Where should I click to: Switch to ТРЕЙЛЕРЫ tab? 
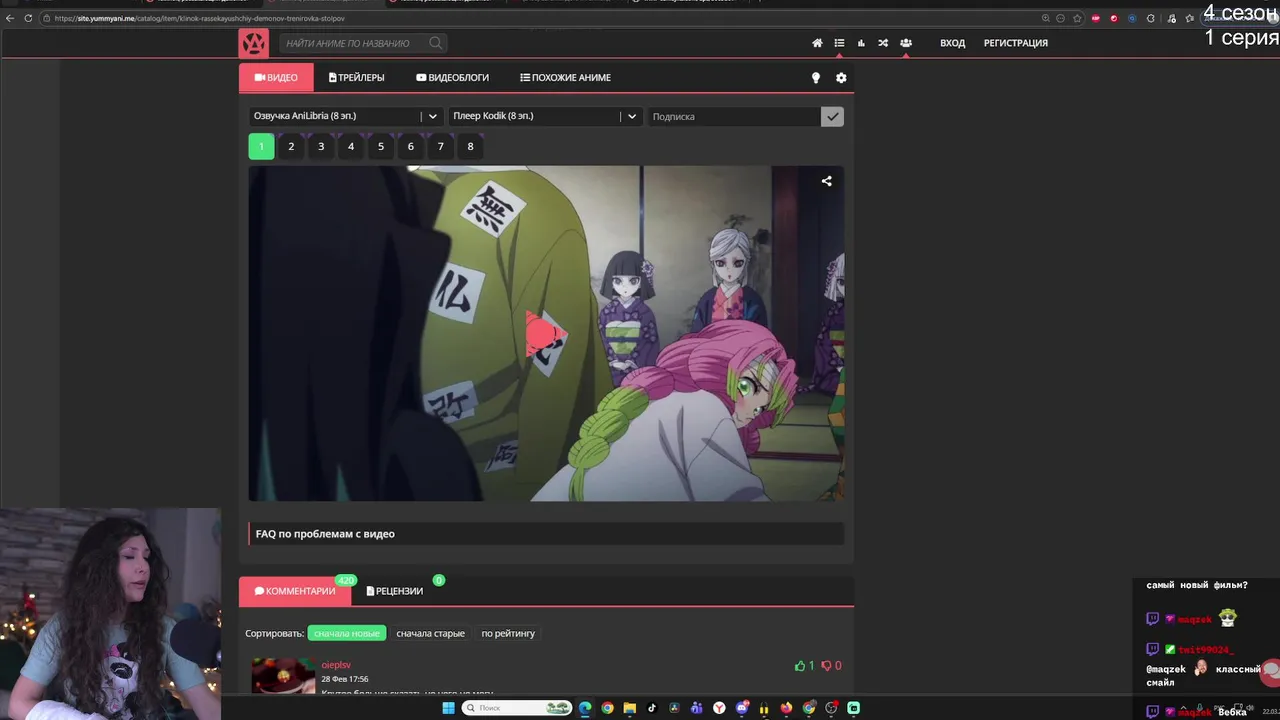pos(357,78)
